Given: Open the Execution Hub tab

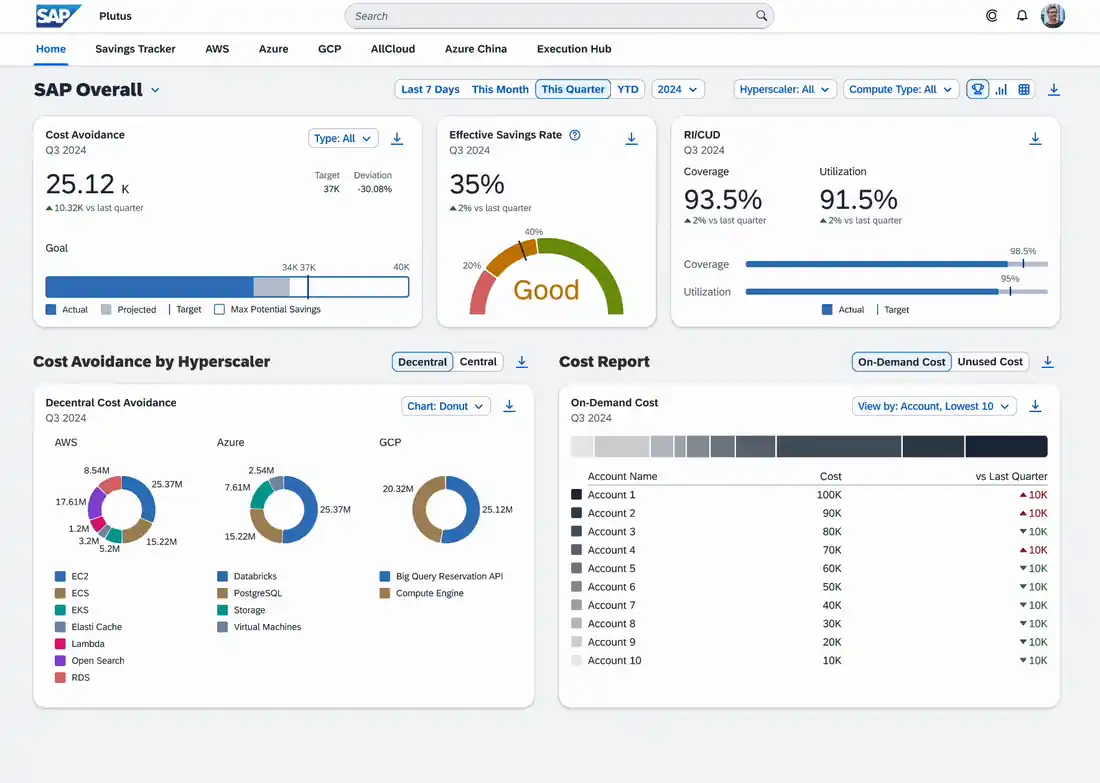Looking at the screenshot, I should click(574, 49).
